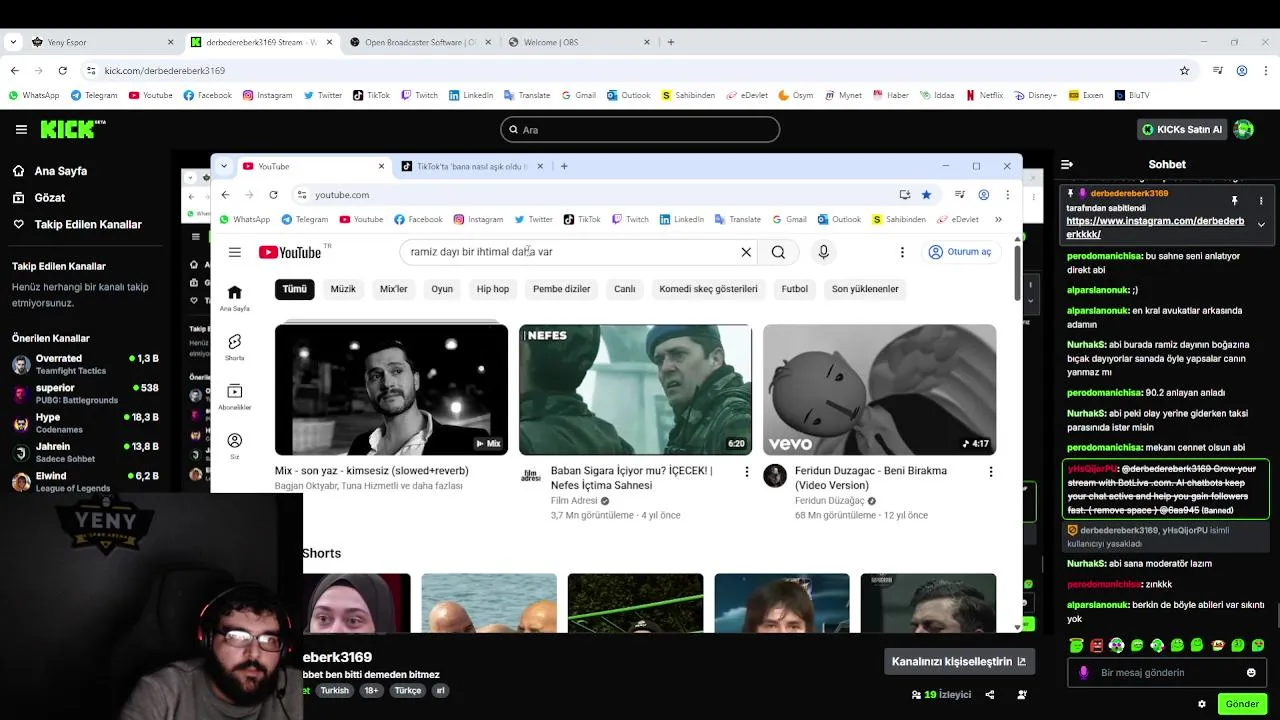Open Ana Sayfa in Kick sidebar
Image resolution: width=1280 pixels, height=720 pixels.
click(x=60, y=171)
